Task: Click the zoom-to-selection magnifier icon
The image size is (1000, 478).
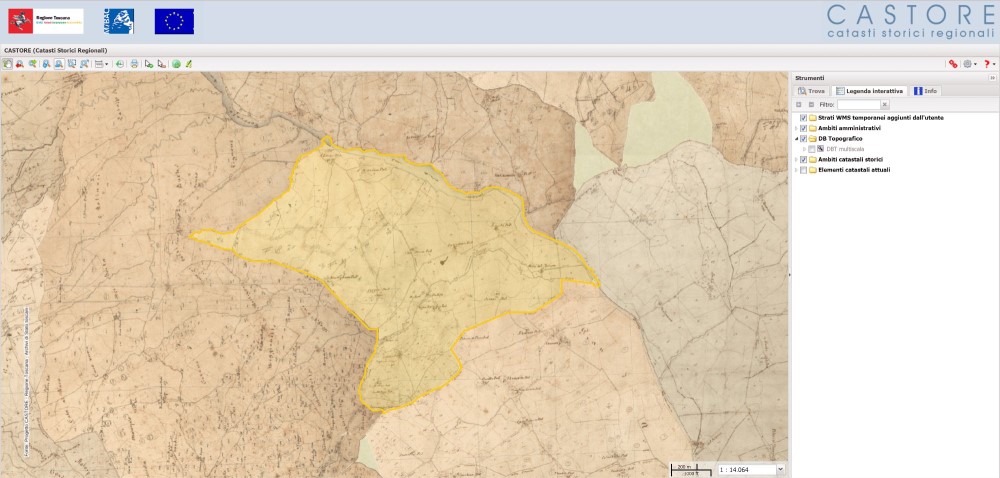Action: tap(84, 64)
